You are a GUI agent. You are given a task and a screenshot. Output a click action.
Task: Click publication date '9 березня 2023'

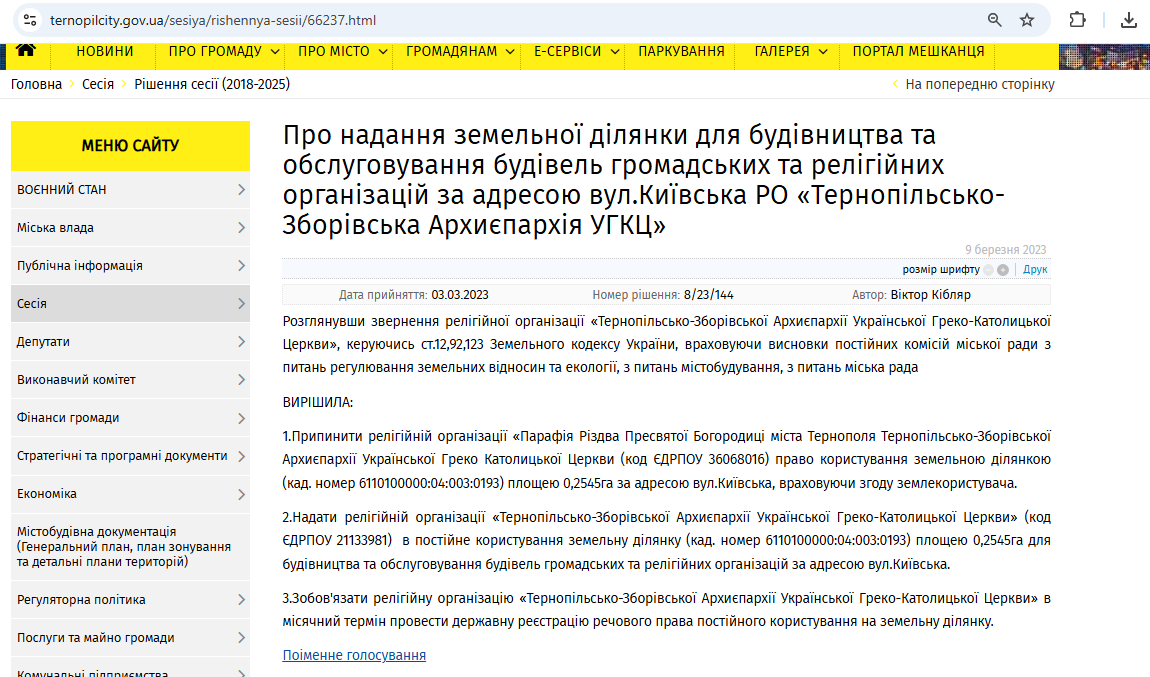[x=1006, y=250]
